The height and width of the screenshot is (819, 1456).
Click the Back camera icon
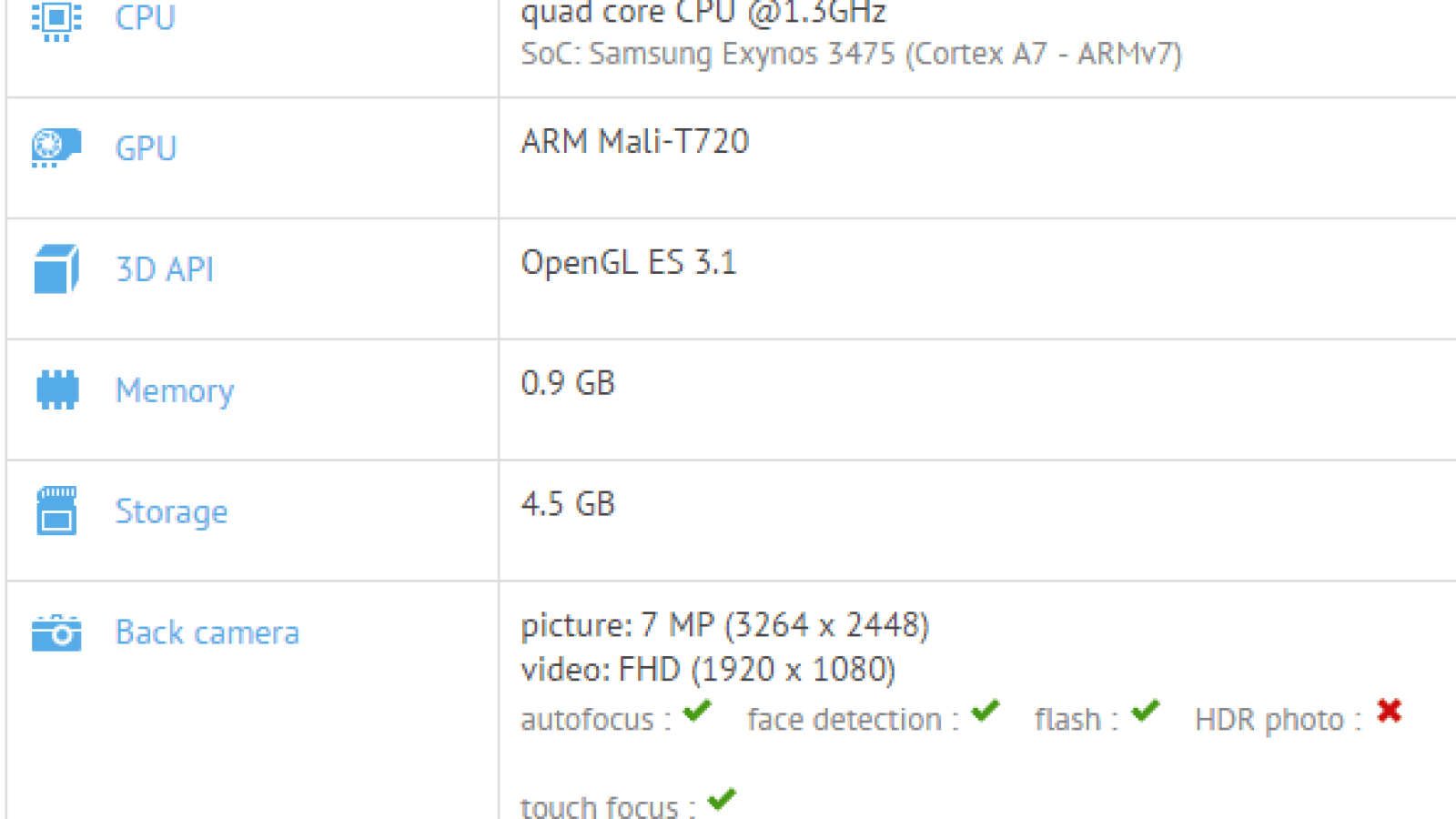click(56, 633)
